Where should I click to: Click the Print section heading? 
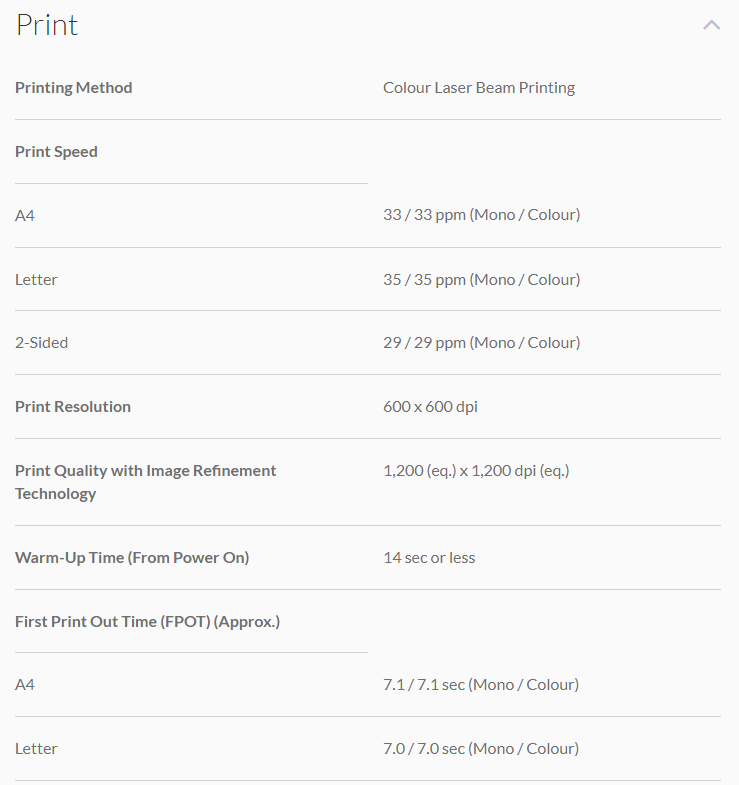point(47,25)
